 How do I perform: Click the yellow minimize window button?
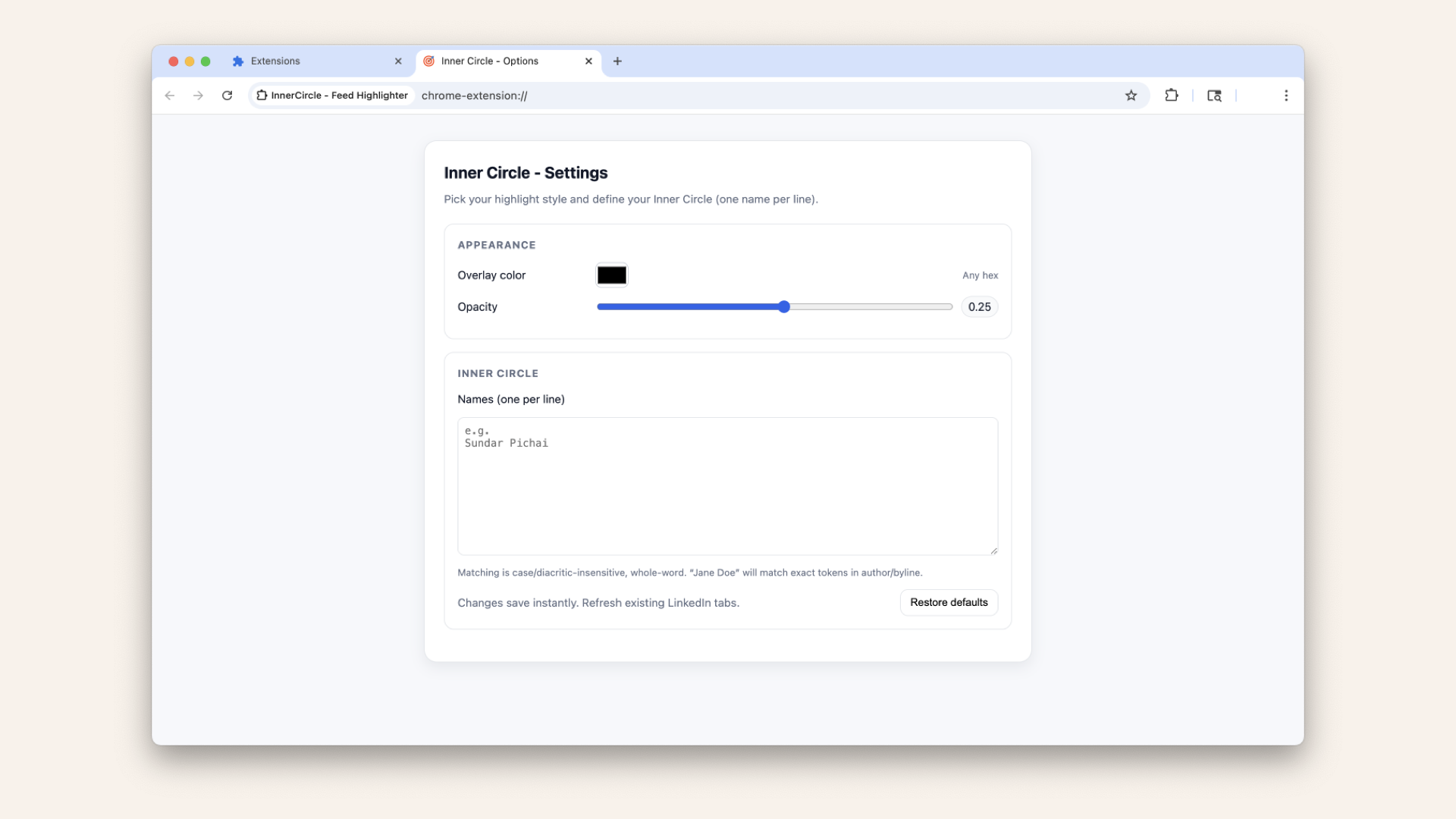point(190,61)
